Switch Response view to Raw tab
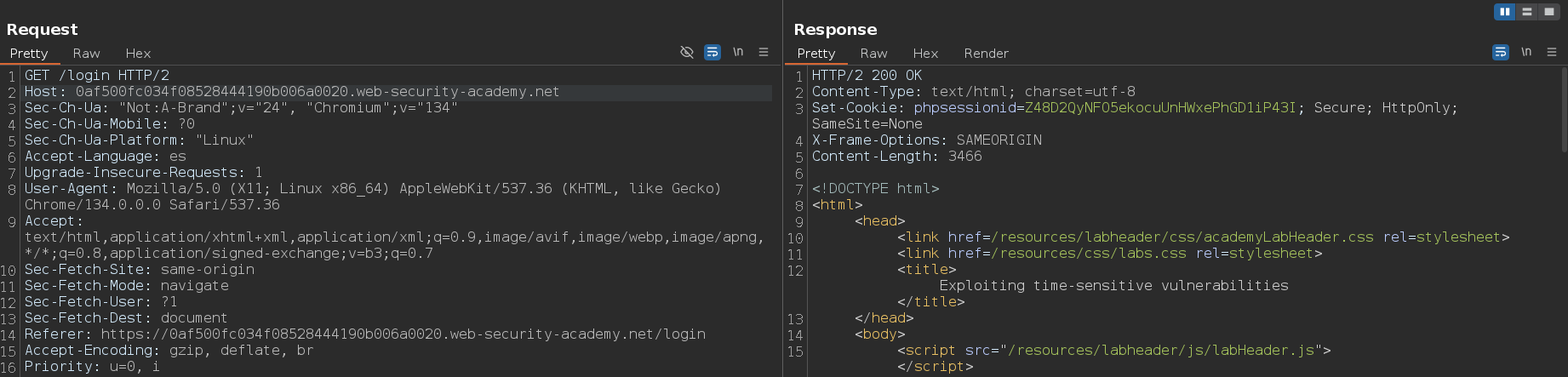 (x=873, y=54)
